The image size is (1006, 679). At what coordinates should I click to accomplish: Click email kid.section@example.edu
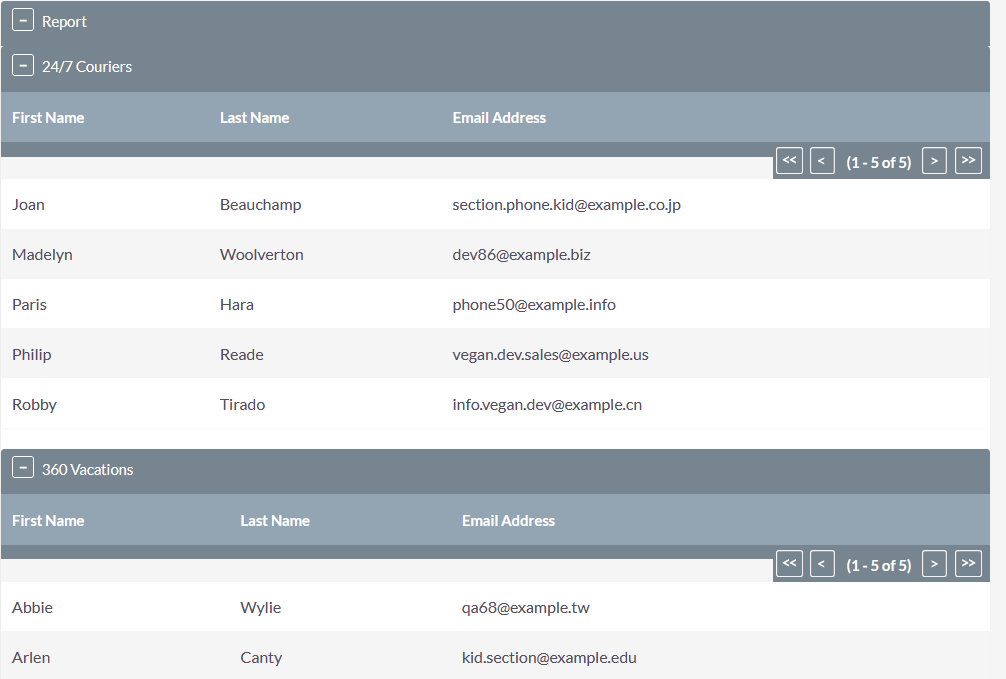pos(549,658)
